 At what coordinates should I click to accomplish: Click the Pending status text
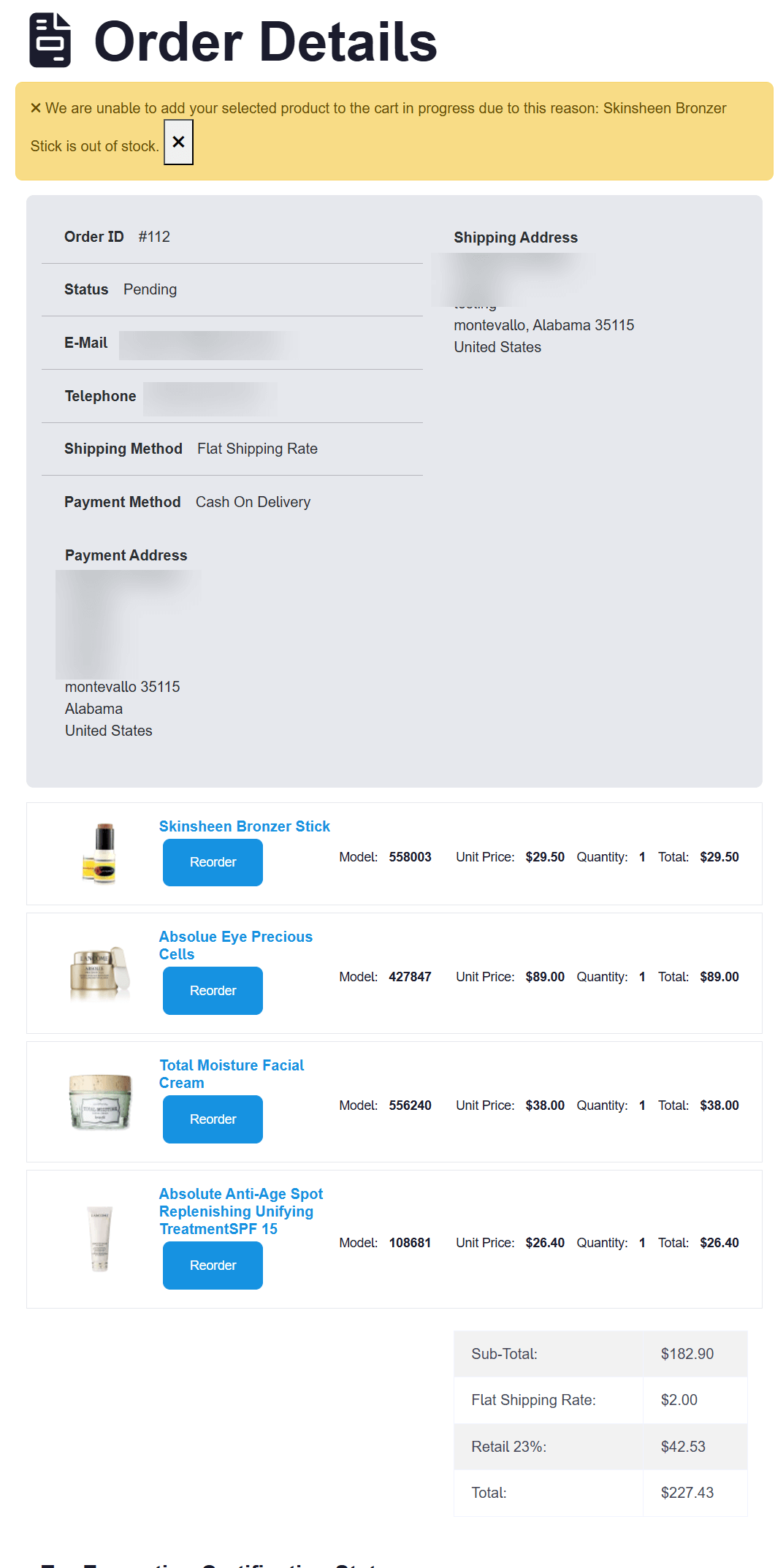click(150, 289)
